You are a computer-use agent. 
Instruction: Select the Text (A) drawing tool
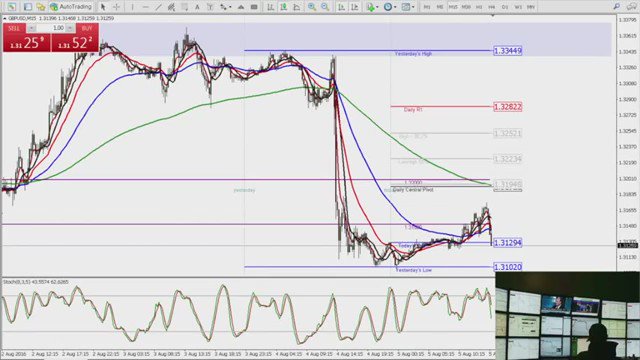[197, 7]
